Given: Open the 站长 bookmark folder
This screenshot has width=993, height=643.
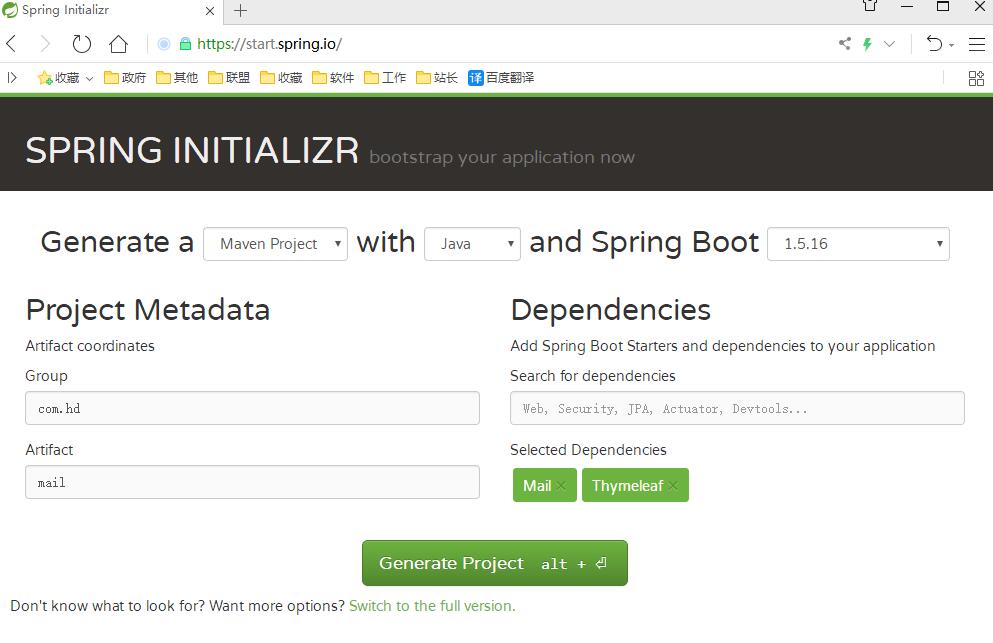Looking at the screenshot, I should [436, 78].
